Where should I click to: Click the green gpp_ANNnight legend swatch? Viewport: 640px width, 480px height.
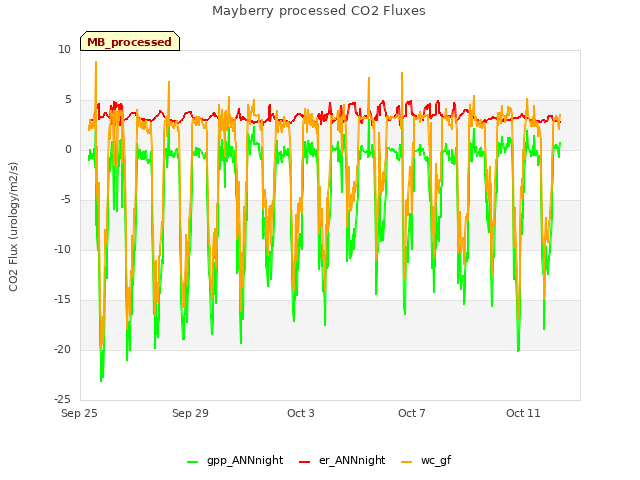pos(192,462)
